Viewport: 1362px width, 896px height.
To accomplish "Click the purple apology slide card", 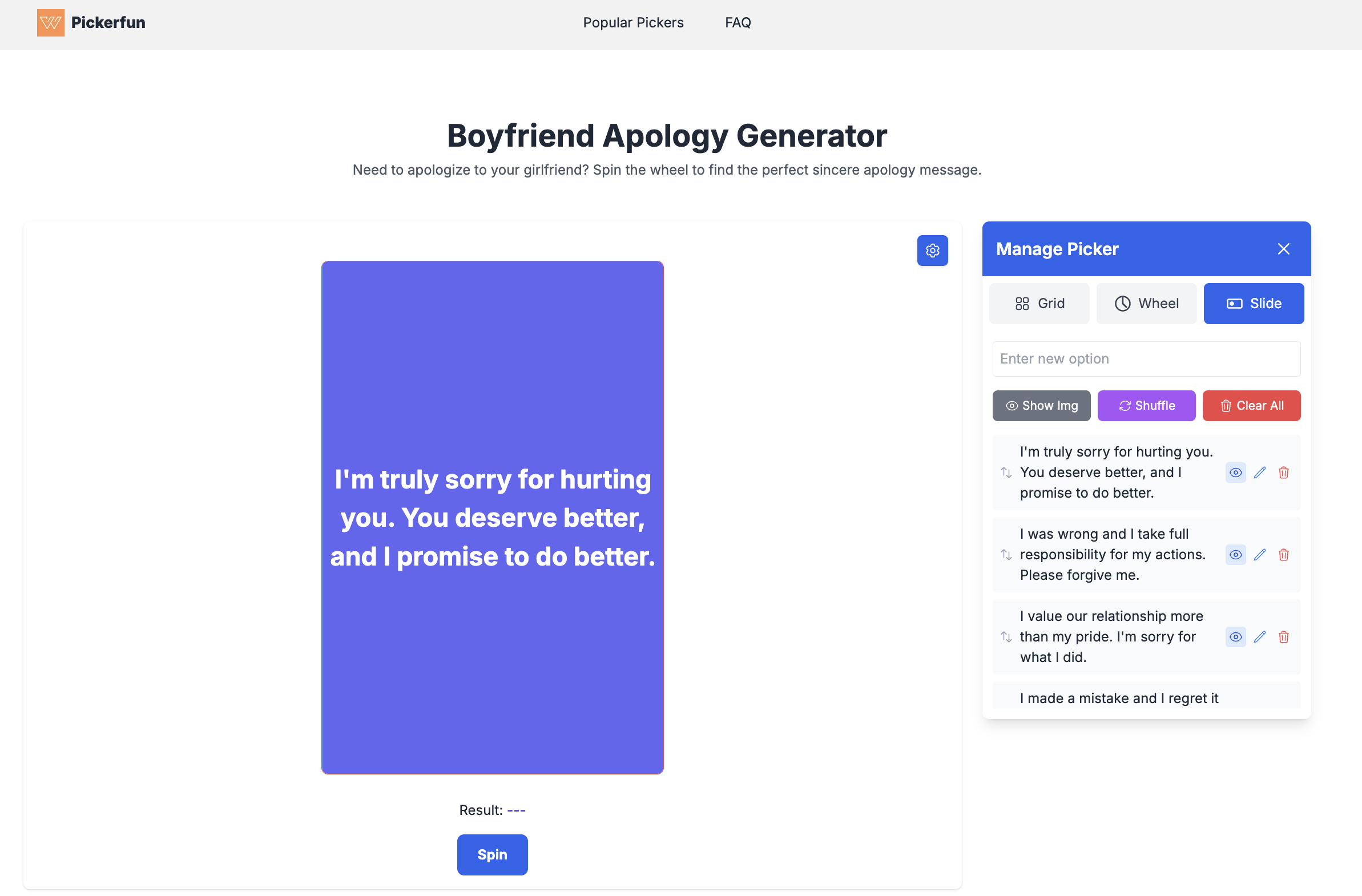I will point(492,518).
